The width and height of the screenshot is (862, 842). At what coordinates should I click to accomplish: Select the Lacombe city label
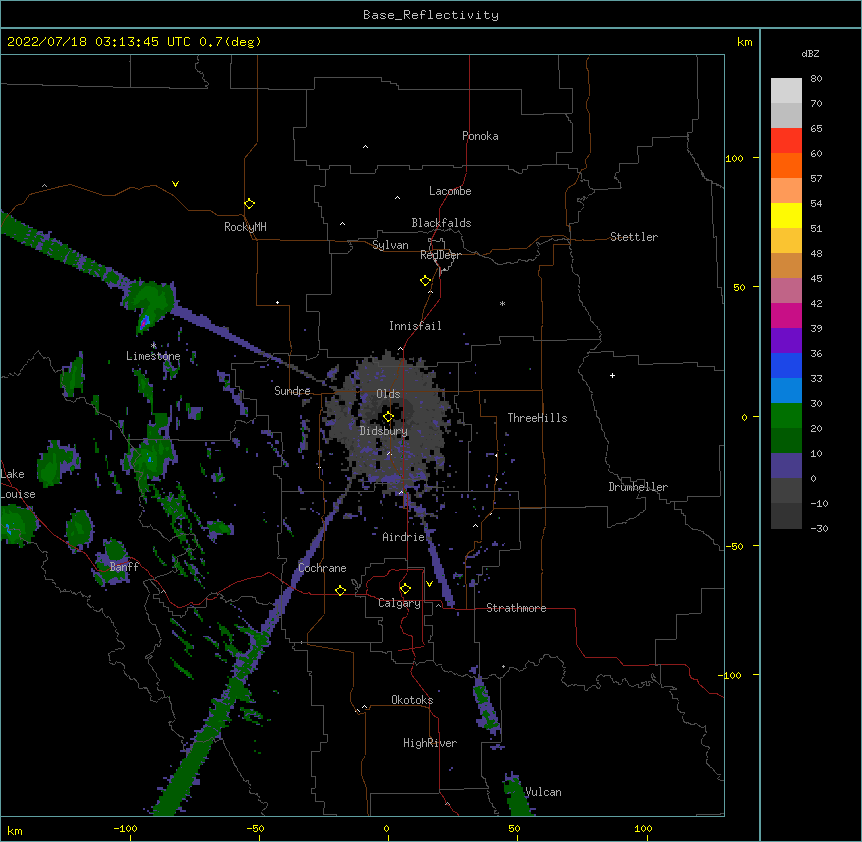tap(450, 191)
